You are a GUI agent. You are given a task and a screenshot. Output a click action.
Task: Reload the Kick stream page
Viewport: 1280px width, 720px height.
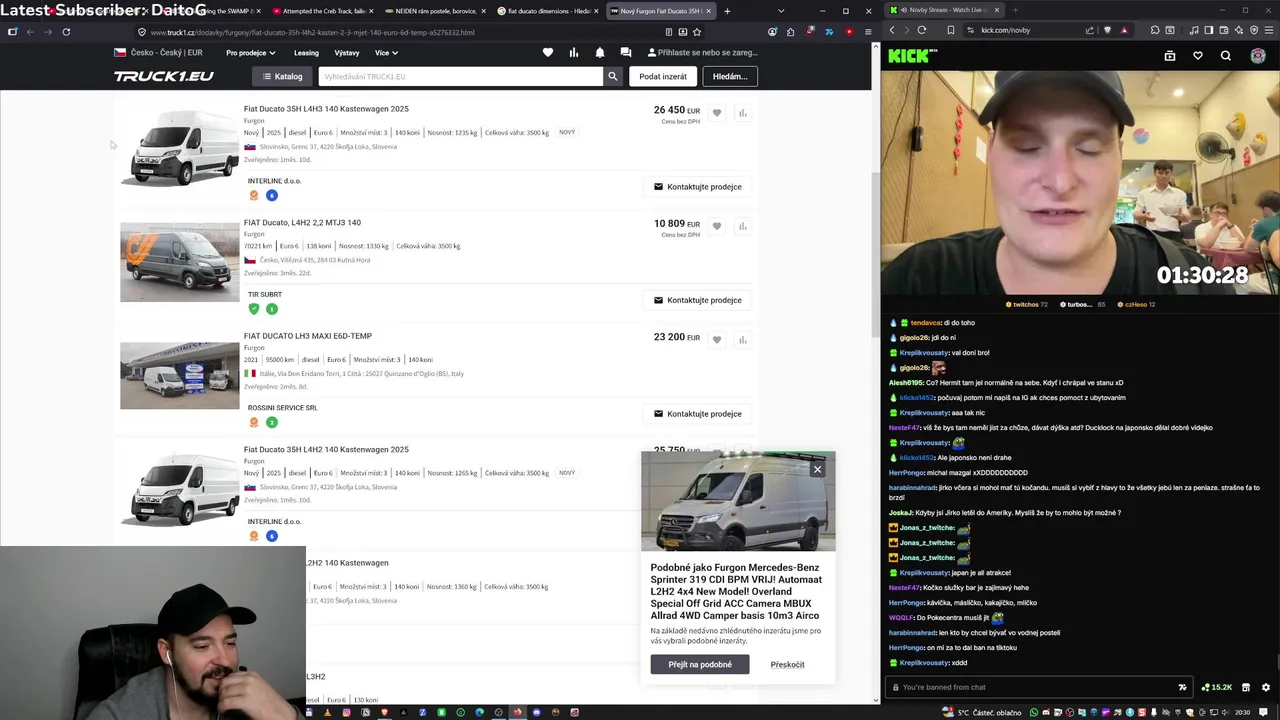coord(922,30)
